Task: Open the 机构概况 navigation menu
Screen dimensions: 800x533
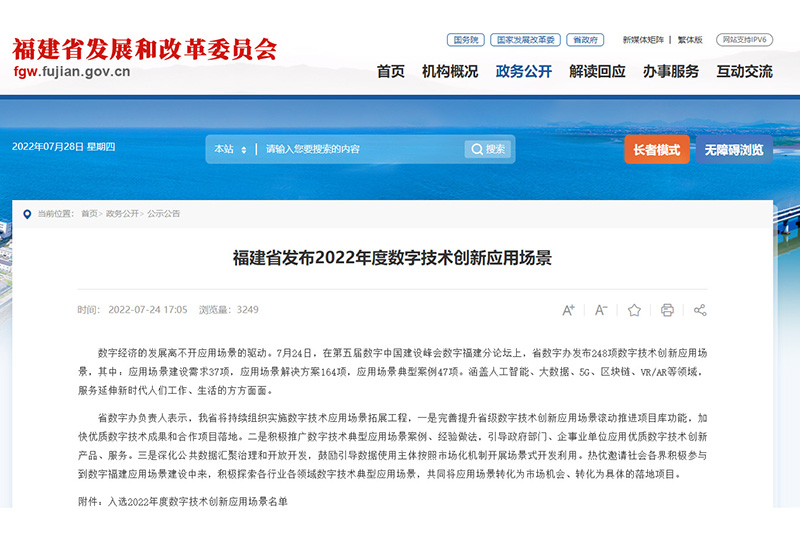Action: 450,72
